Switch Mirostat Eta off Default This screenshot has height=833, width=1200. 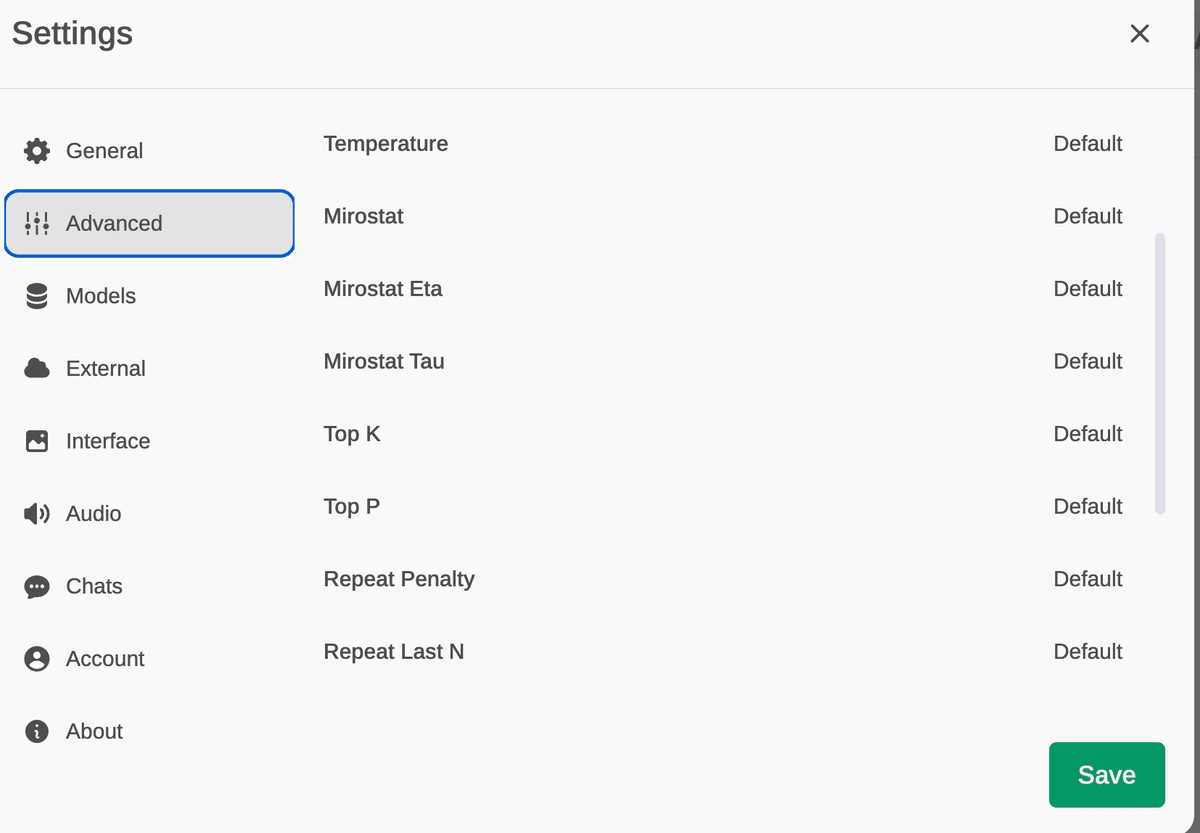click(x=1088, y=289)
